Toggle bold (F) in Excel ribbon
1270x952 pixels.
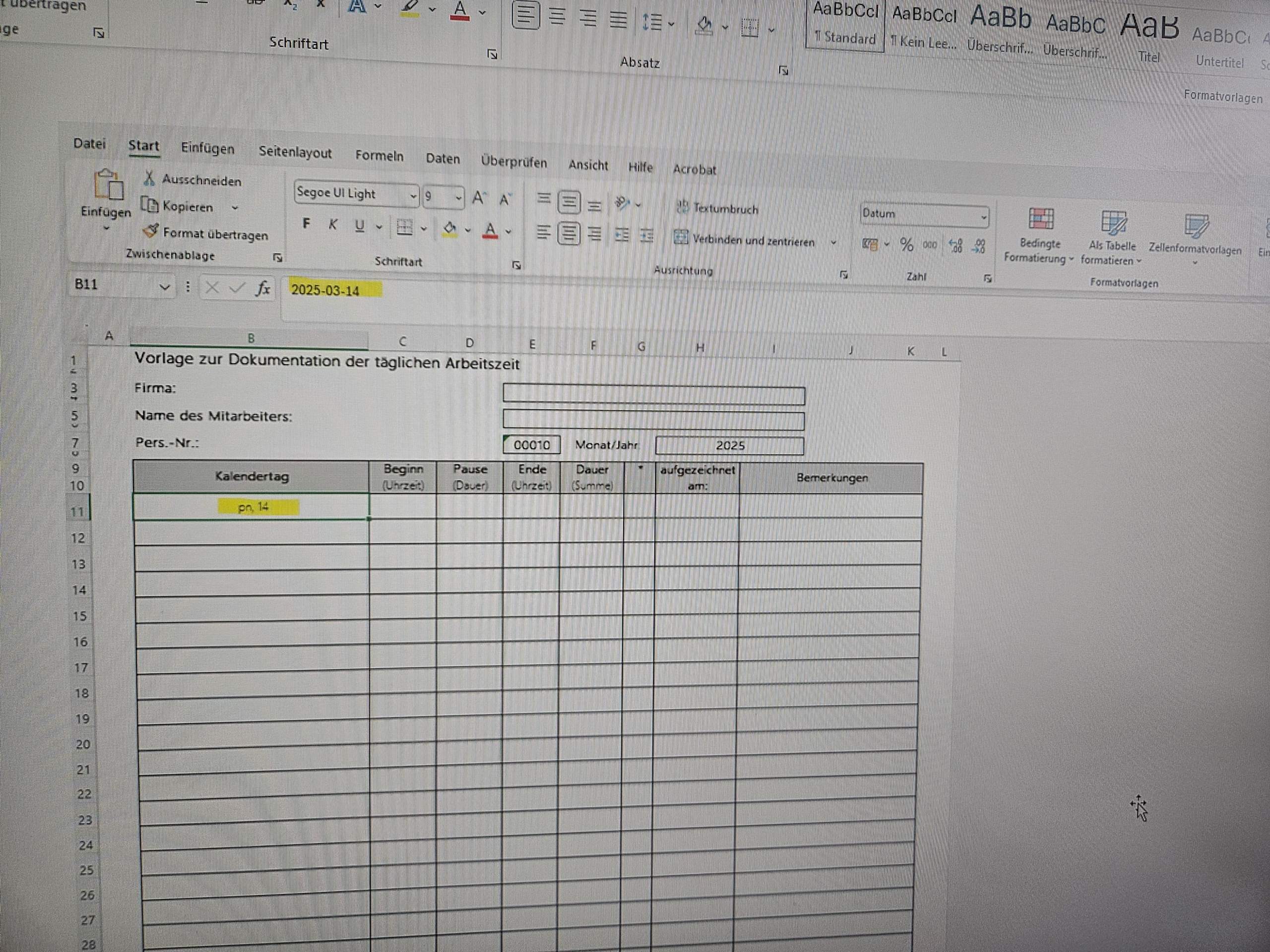(x=307, y=224)
